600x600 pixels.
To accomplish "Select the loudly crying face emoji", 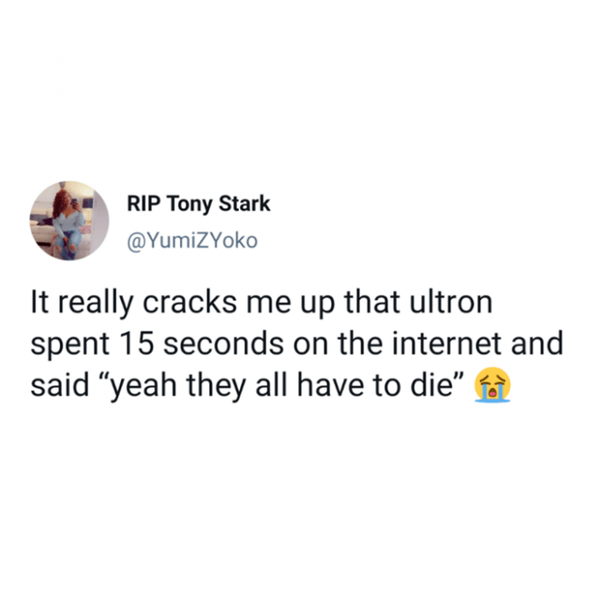I will tap(492, 384).
